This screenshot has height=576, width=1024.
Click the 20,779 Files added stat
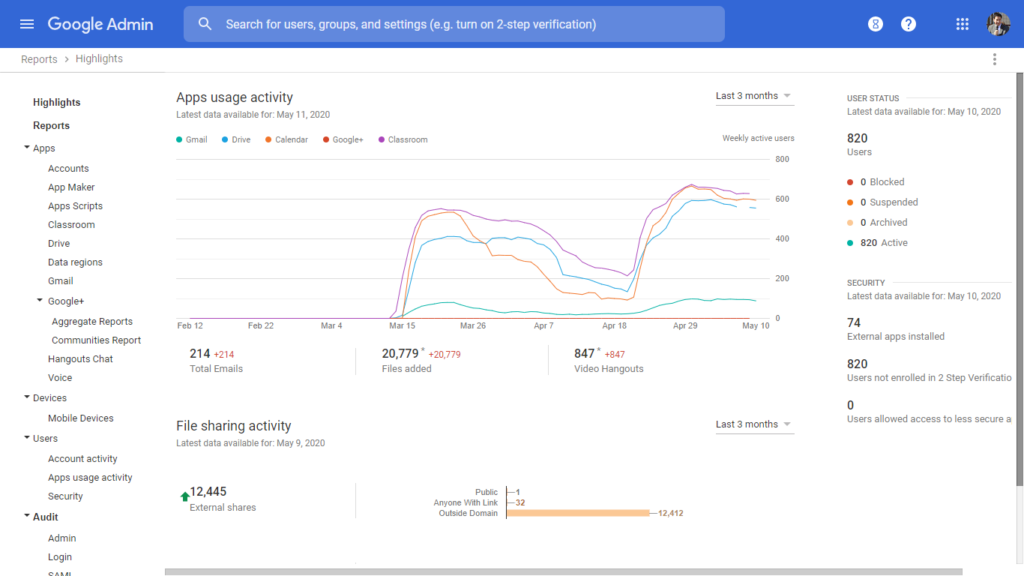(421, 360)
